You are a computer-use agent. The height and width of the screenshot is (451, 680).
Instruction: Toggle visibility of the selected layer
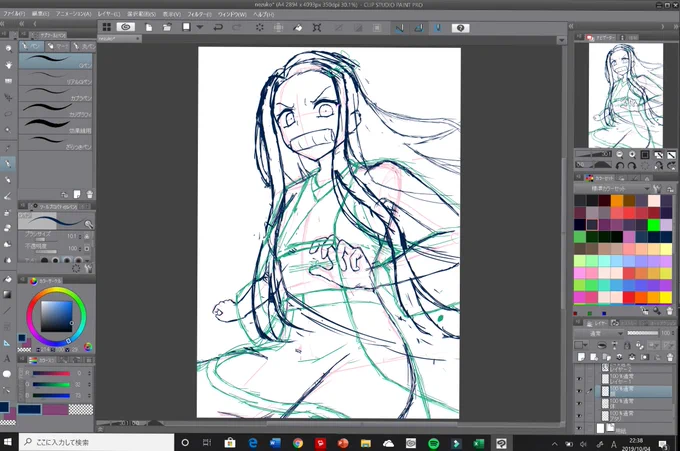579,391
